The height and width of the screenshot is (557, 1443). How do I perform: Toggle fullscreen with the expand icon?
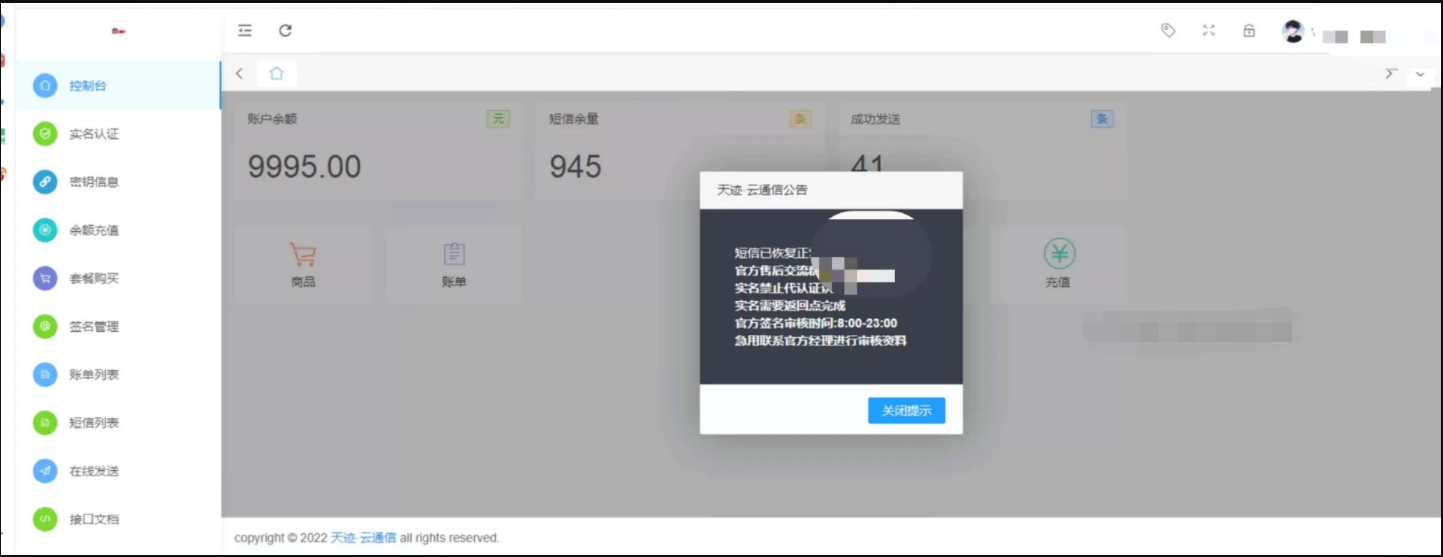tap(1208, 31)
